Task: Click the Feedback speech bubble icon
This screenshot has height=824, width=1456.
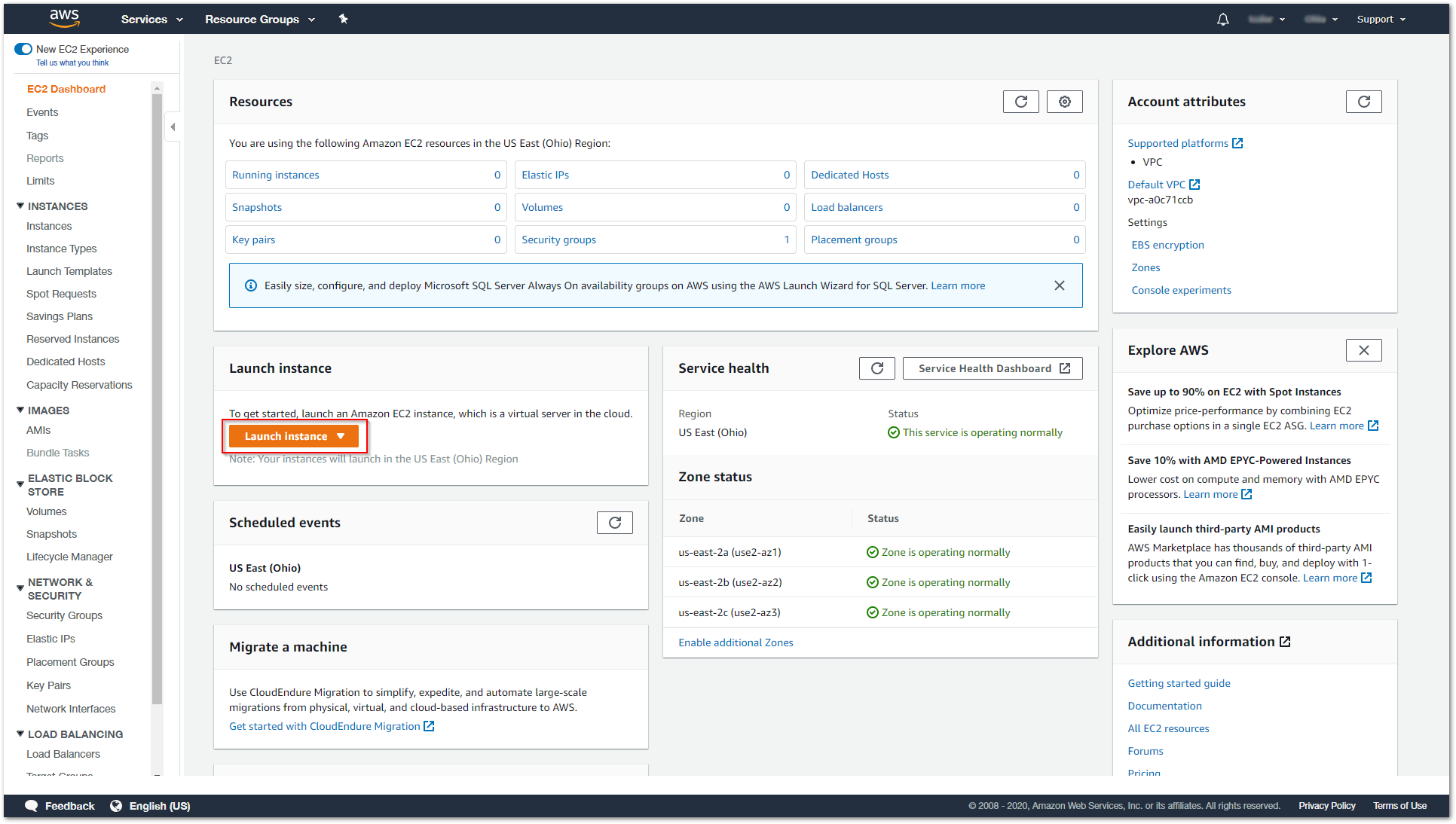Action: 31,806
